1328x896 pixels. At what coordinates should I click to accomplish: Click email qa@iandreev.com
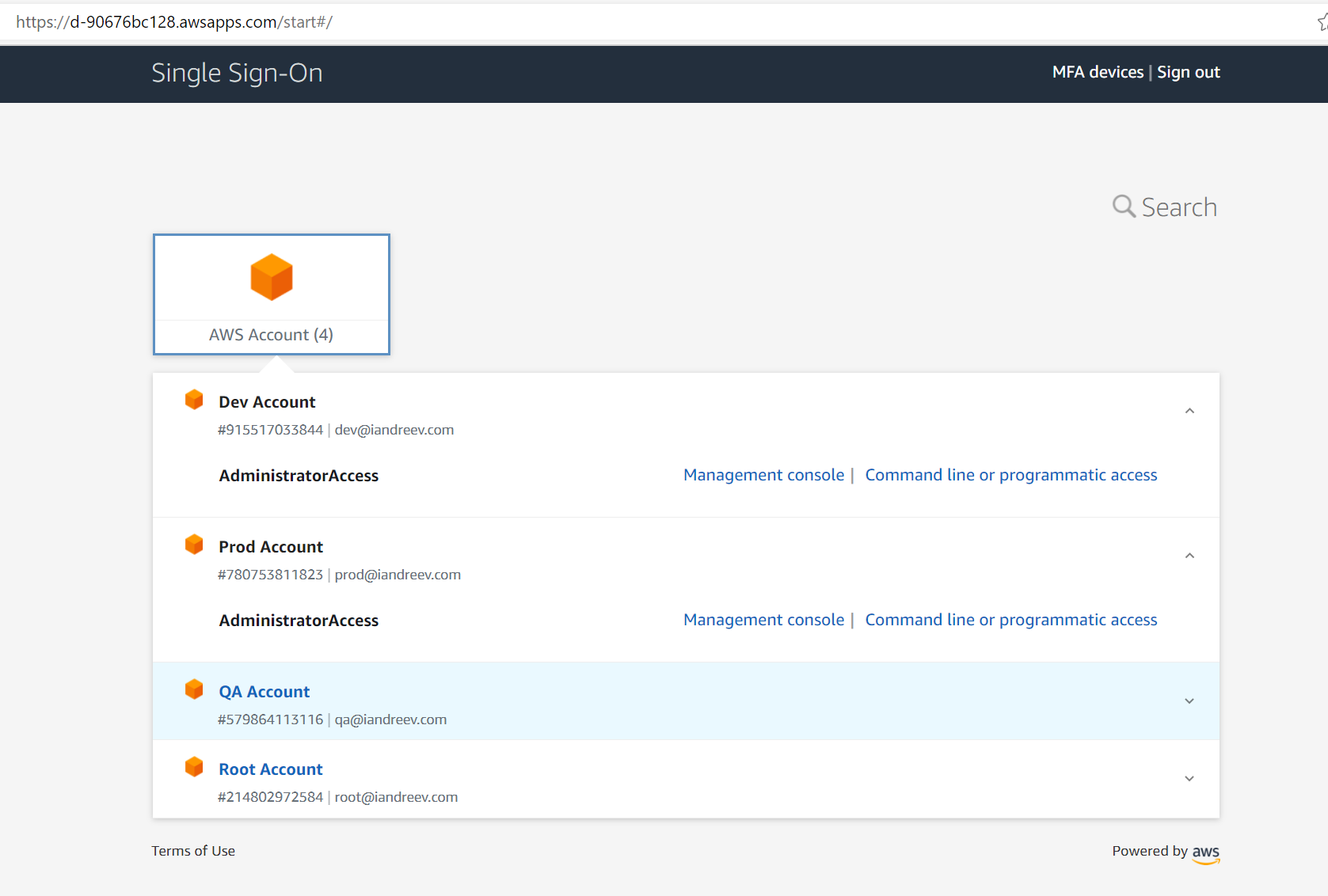390,719
